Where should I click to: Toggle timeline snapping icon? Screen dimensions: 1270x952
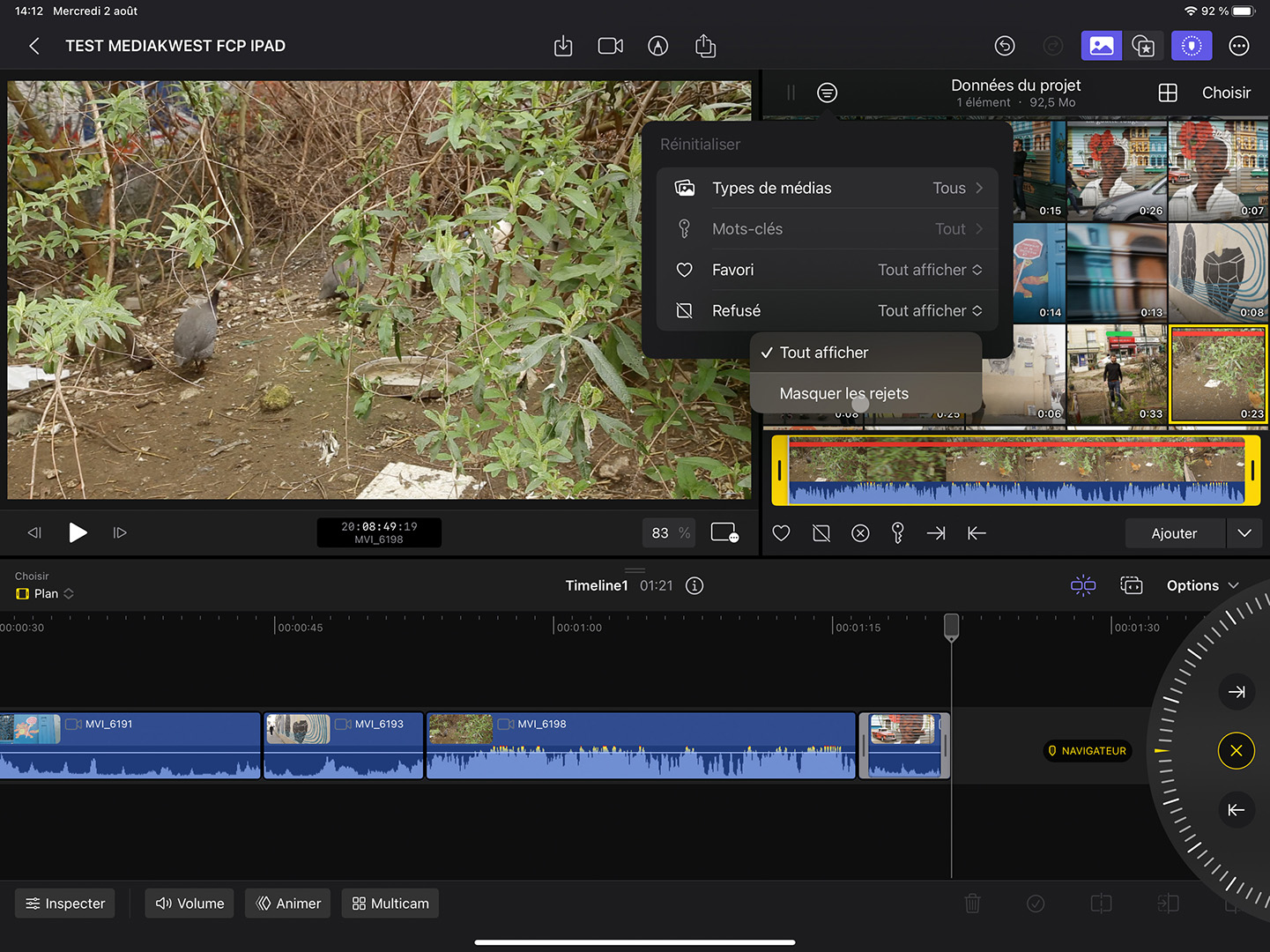tap(1083, 586)
